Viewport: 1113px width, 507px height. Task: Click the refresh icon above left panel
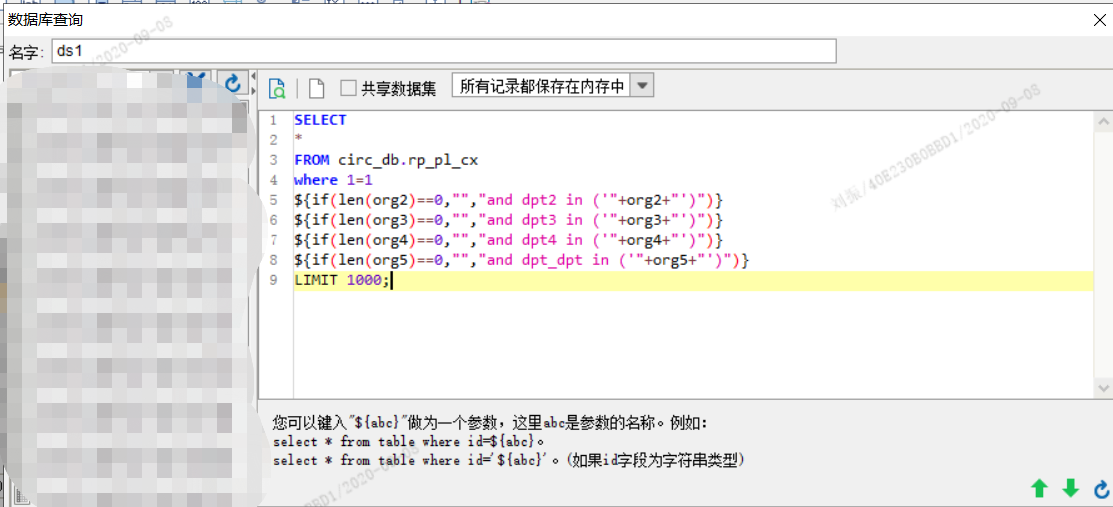(x=232, y=84)
